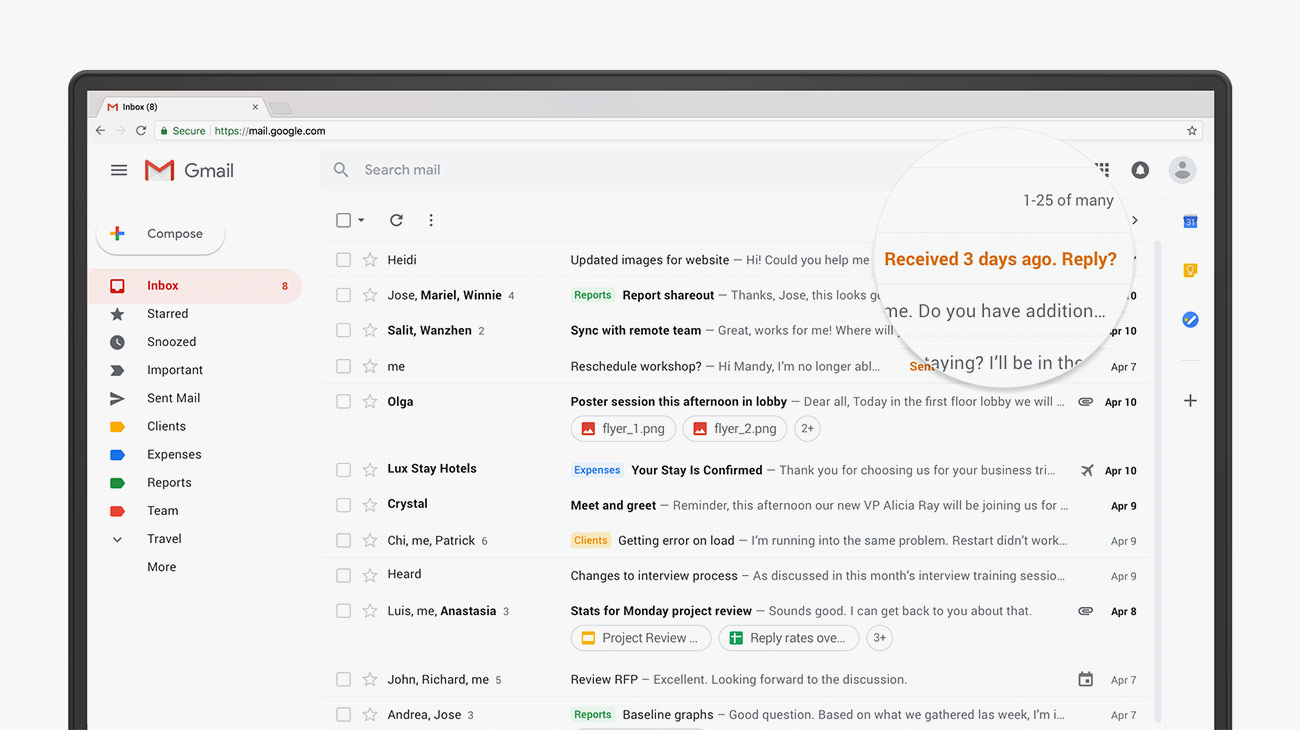The image size is (1300, 730).
Task: Open Google Keep from side panel
Action: (x=1190, y=271)
